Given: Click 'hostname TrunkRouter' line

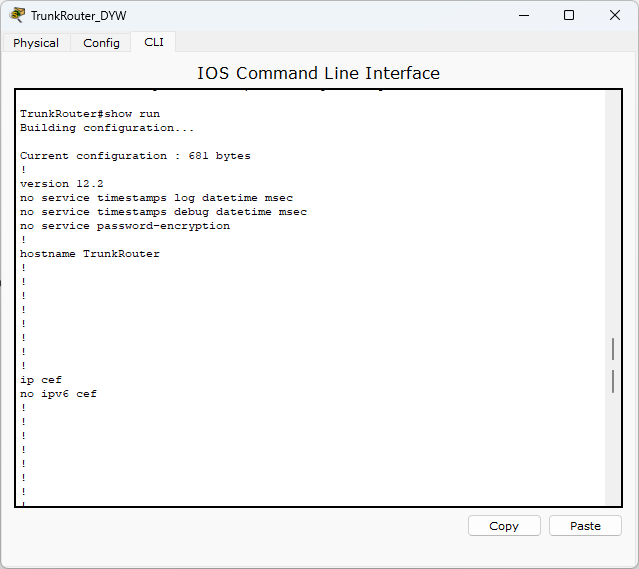Looking at the screenshot, I should coord(90,254).
